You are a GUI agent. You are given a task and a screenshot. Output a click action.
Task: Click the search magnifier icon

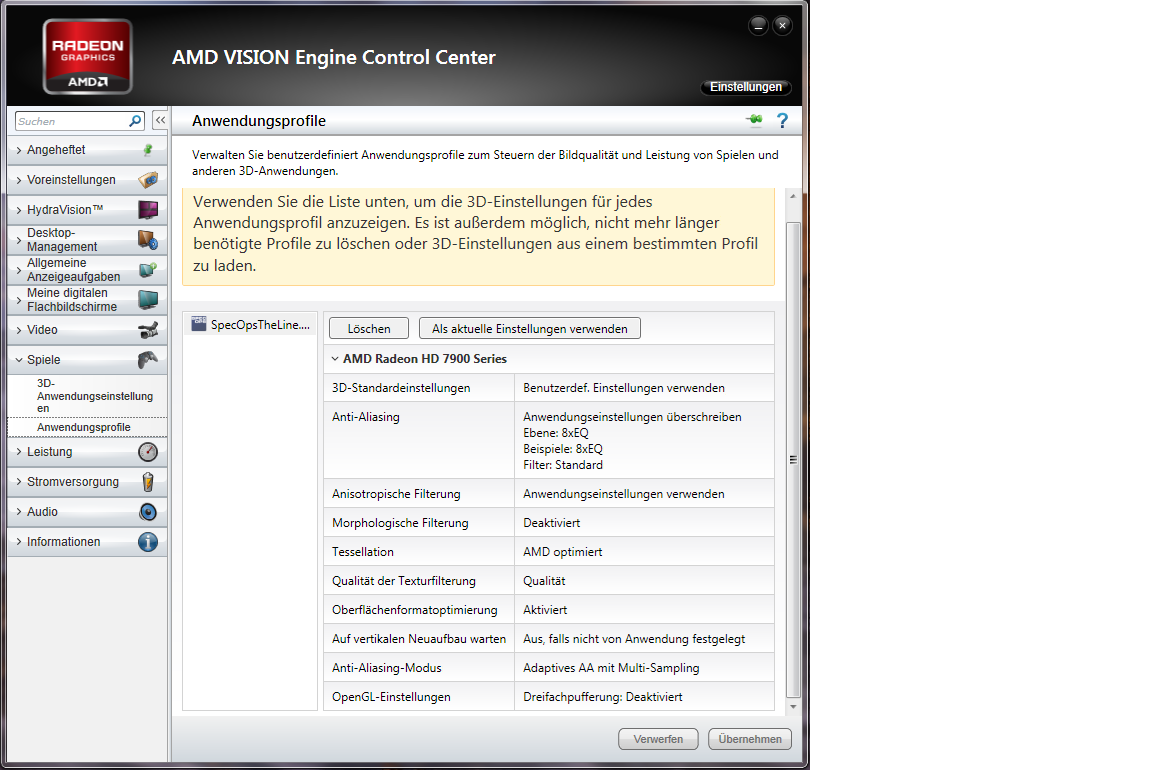[135, 120]
